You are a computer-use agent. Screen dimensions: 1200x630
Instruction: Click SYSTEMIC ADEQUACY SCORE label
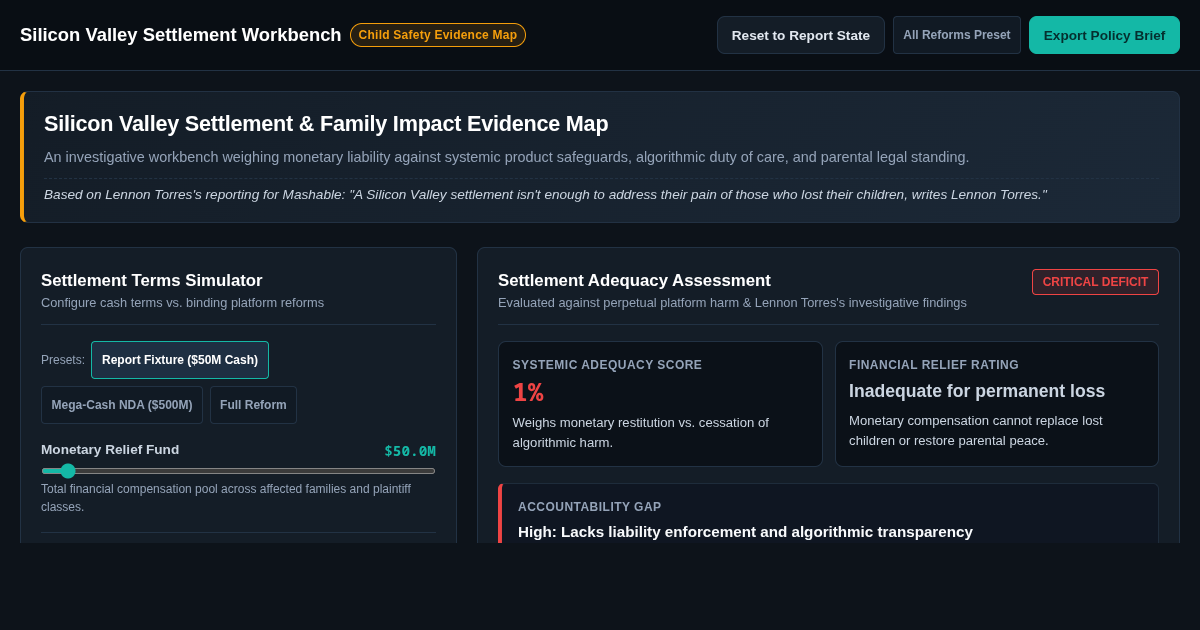tap(607, 365)
